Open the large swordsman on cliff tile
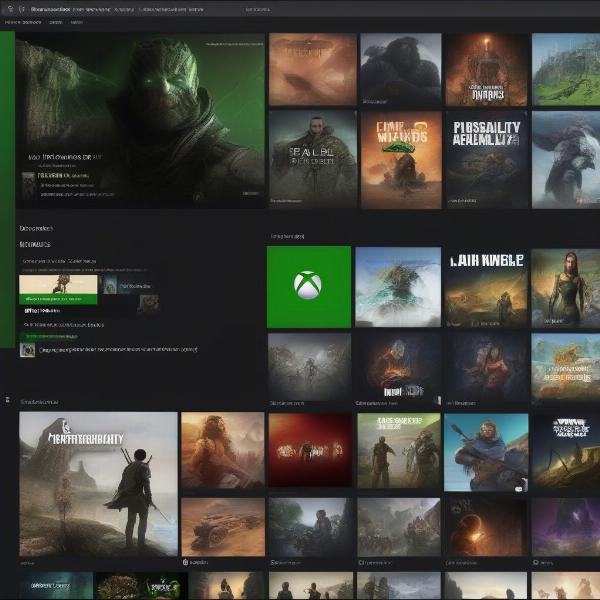 (98, 484)
